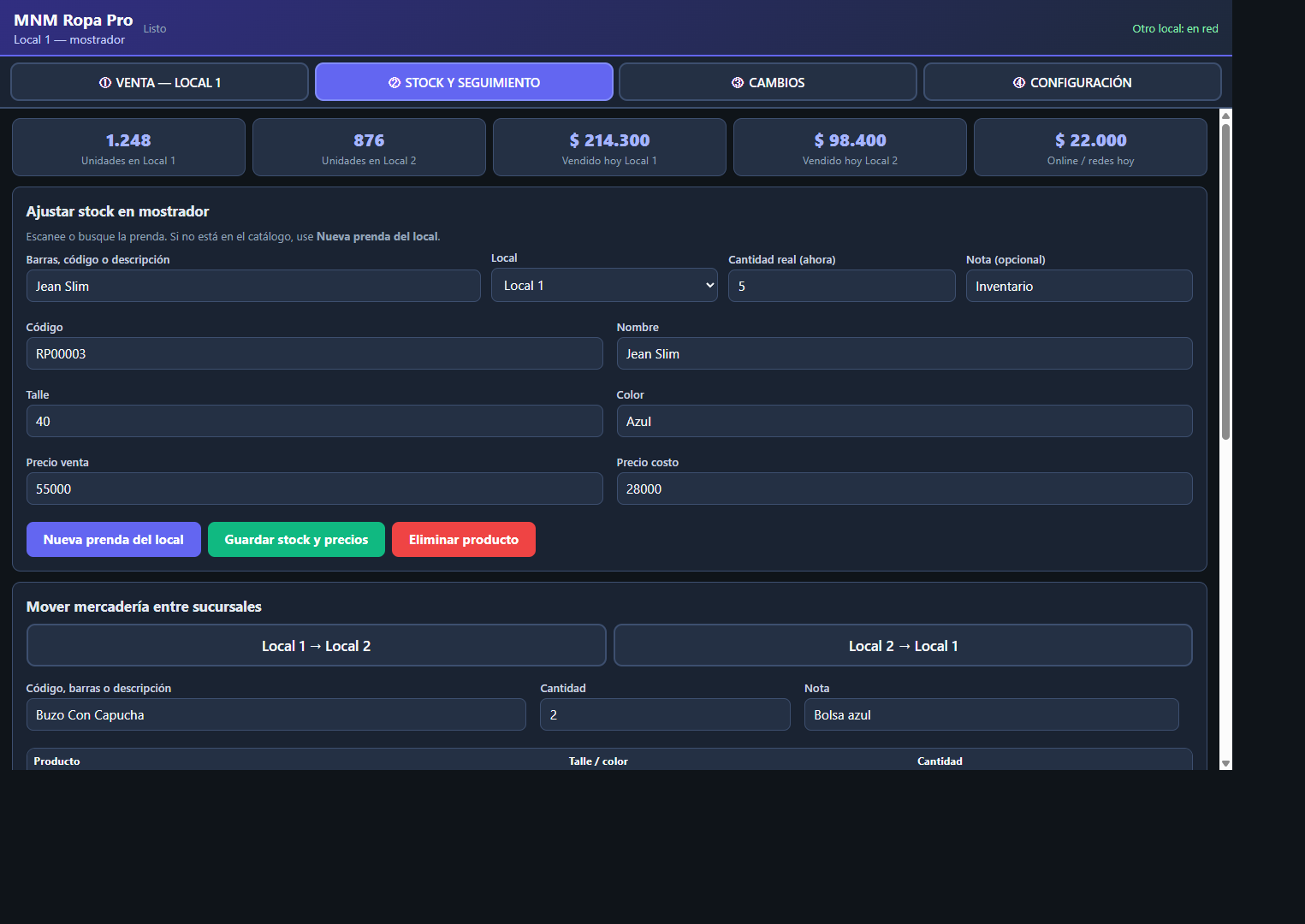Screen dimensions: 1305x924
Task: Click the transfer field with Buzo Con Capucha
Action: pos(276,715)
